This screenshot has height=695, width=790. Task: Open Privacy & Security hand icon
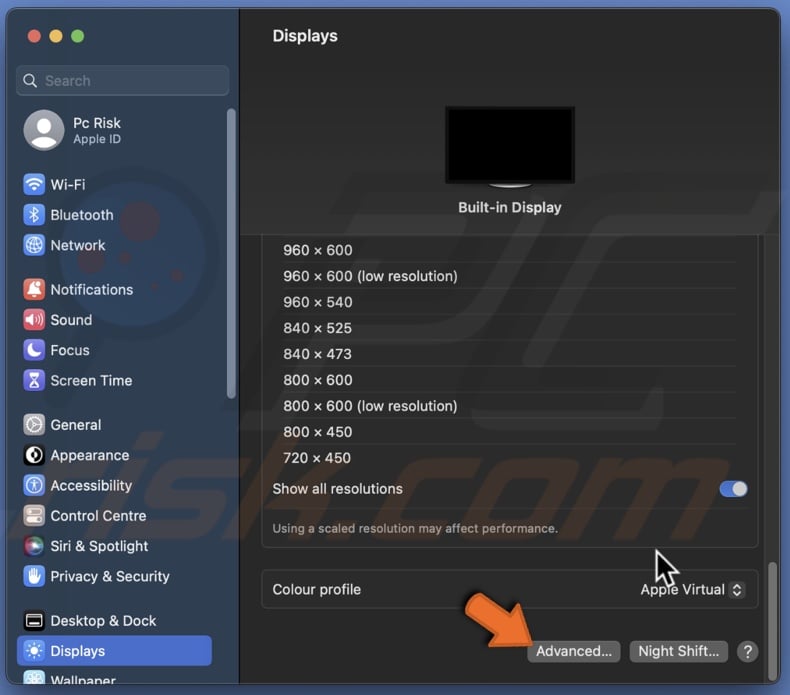34,576
